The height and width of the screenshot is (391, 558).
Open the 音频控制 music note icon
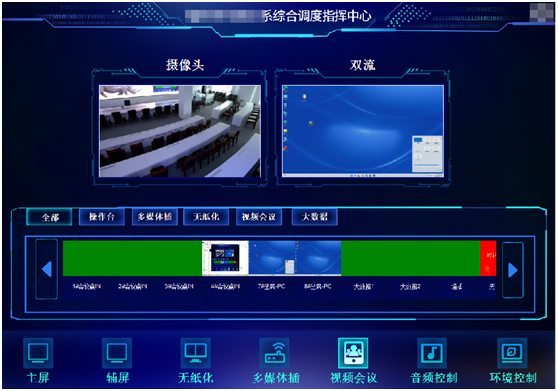(432, 353)
